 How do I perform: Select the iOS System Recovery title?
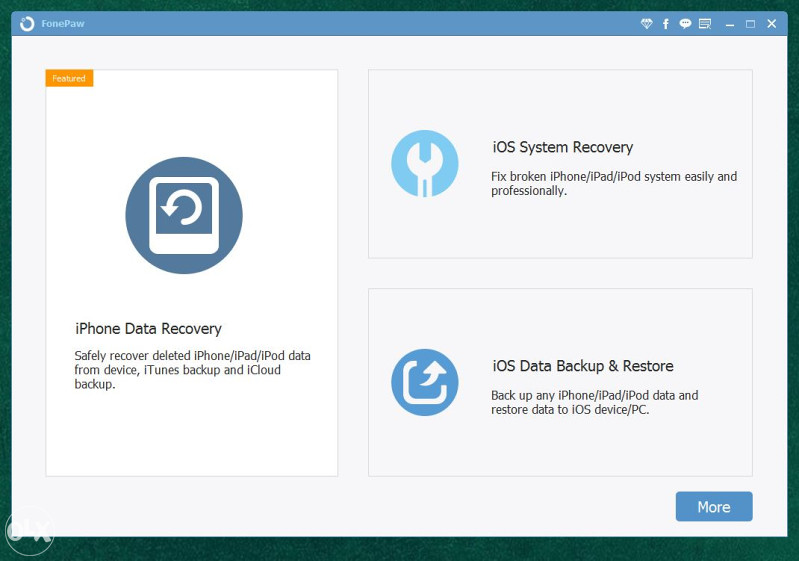(563, 147)
